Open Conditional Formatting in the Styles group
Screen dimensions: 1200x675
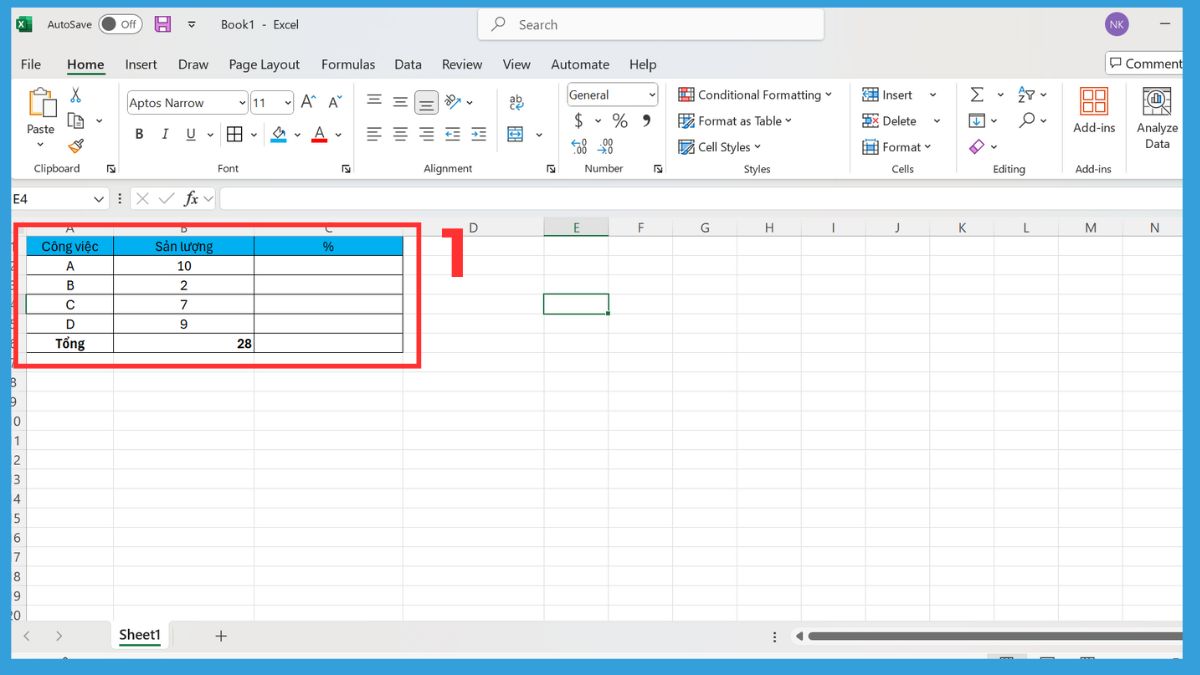(x=756, y=94)
